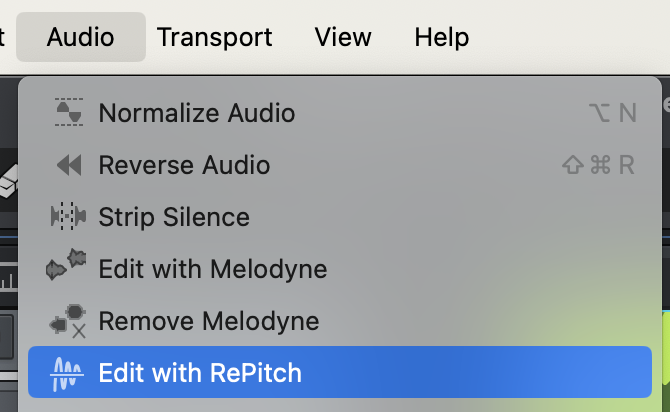Choose Normalize Audio from the menu
The width and height of the screenshot is (670, 412).
tap(197, 113)
